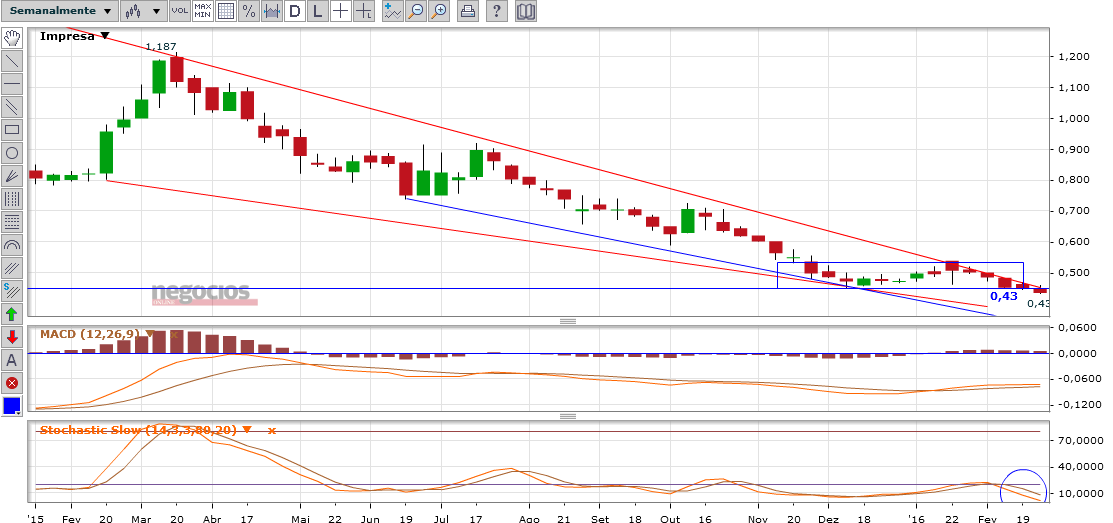Open the blue drawing color picker
1113x523 pixels.
point(12,406)
